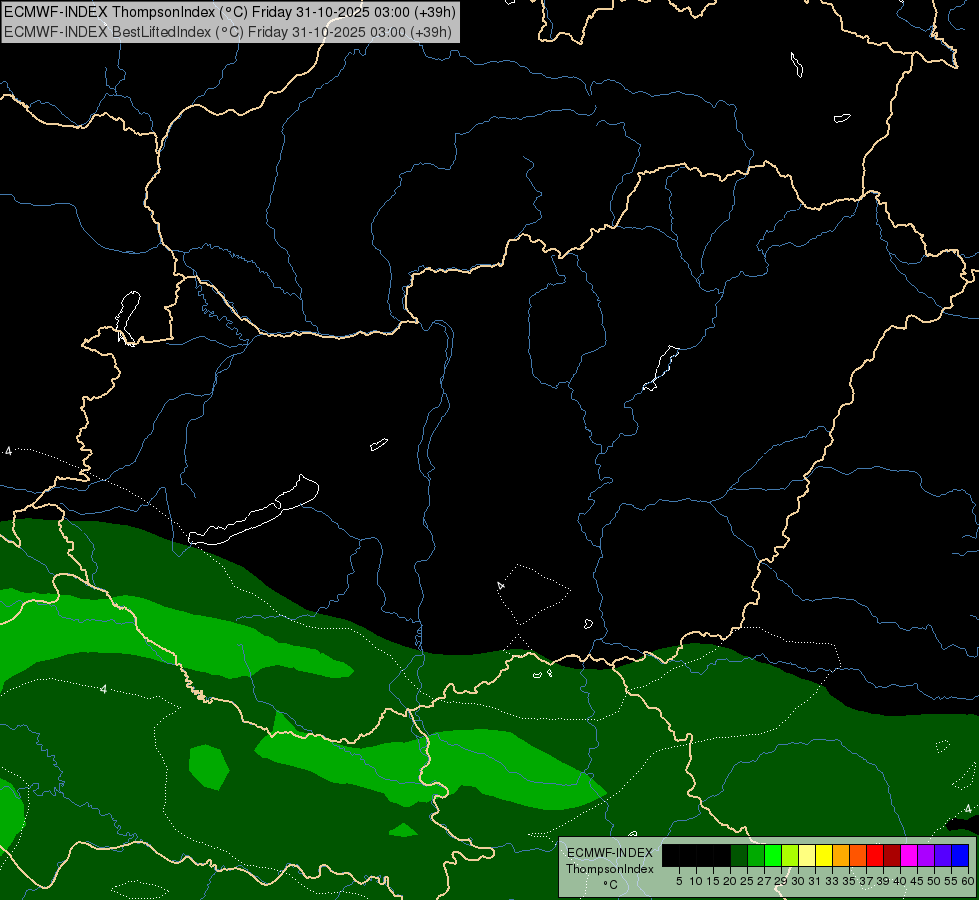Click the light orange 33–35 legend swatch
This screenshot has width=979, height=900.
[x=841, y=855]
